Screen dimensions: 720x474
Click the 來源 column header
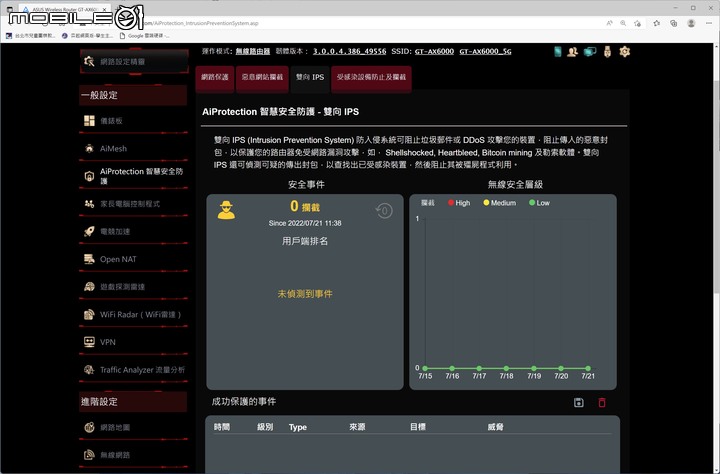click(x=357, y=427)
